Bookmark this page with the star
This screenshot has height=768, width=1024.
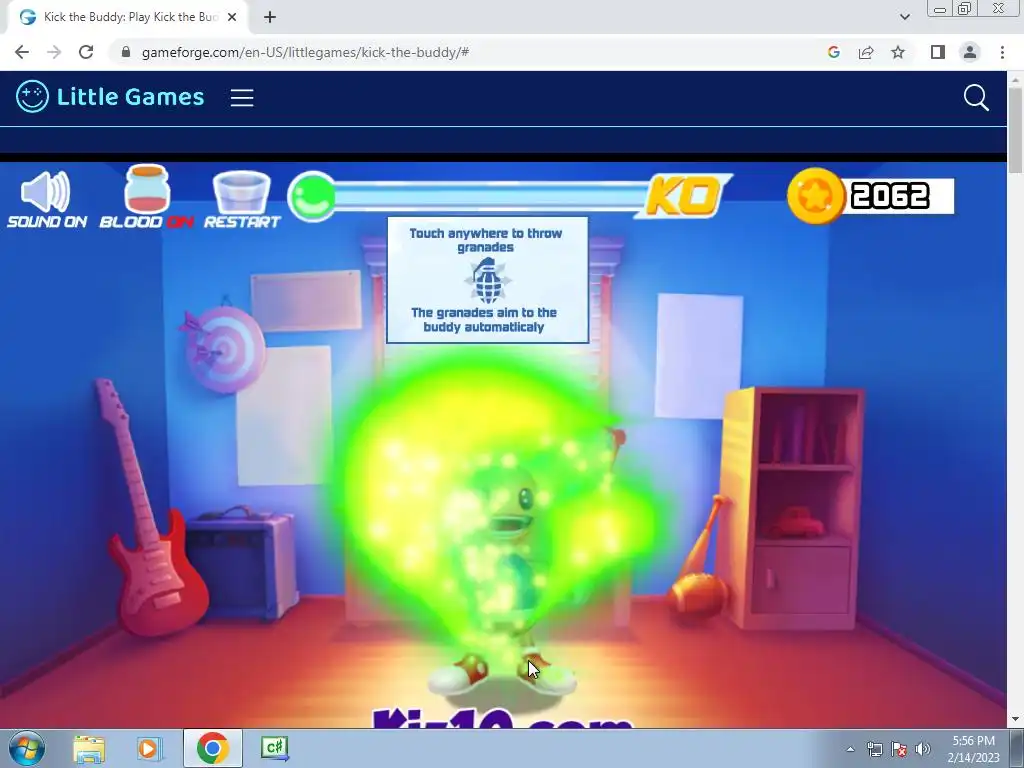point(898,52)
